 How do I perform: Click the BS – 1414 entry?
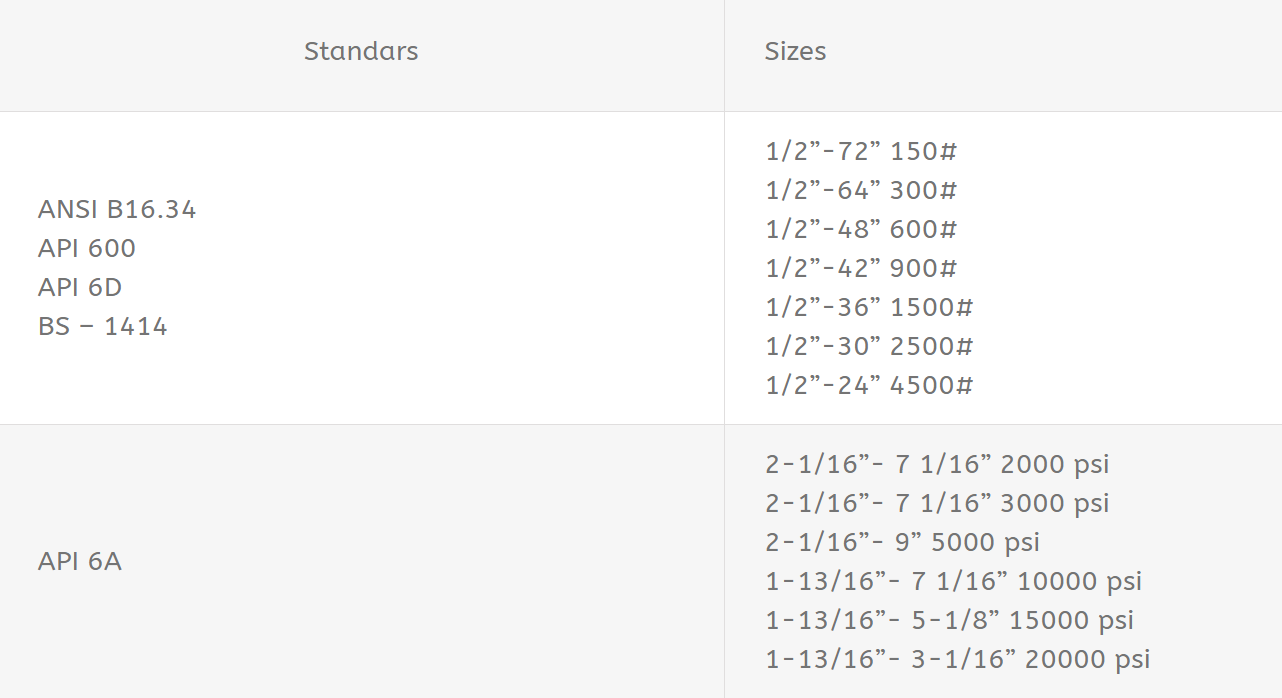[x=103, y=326]
